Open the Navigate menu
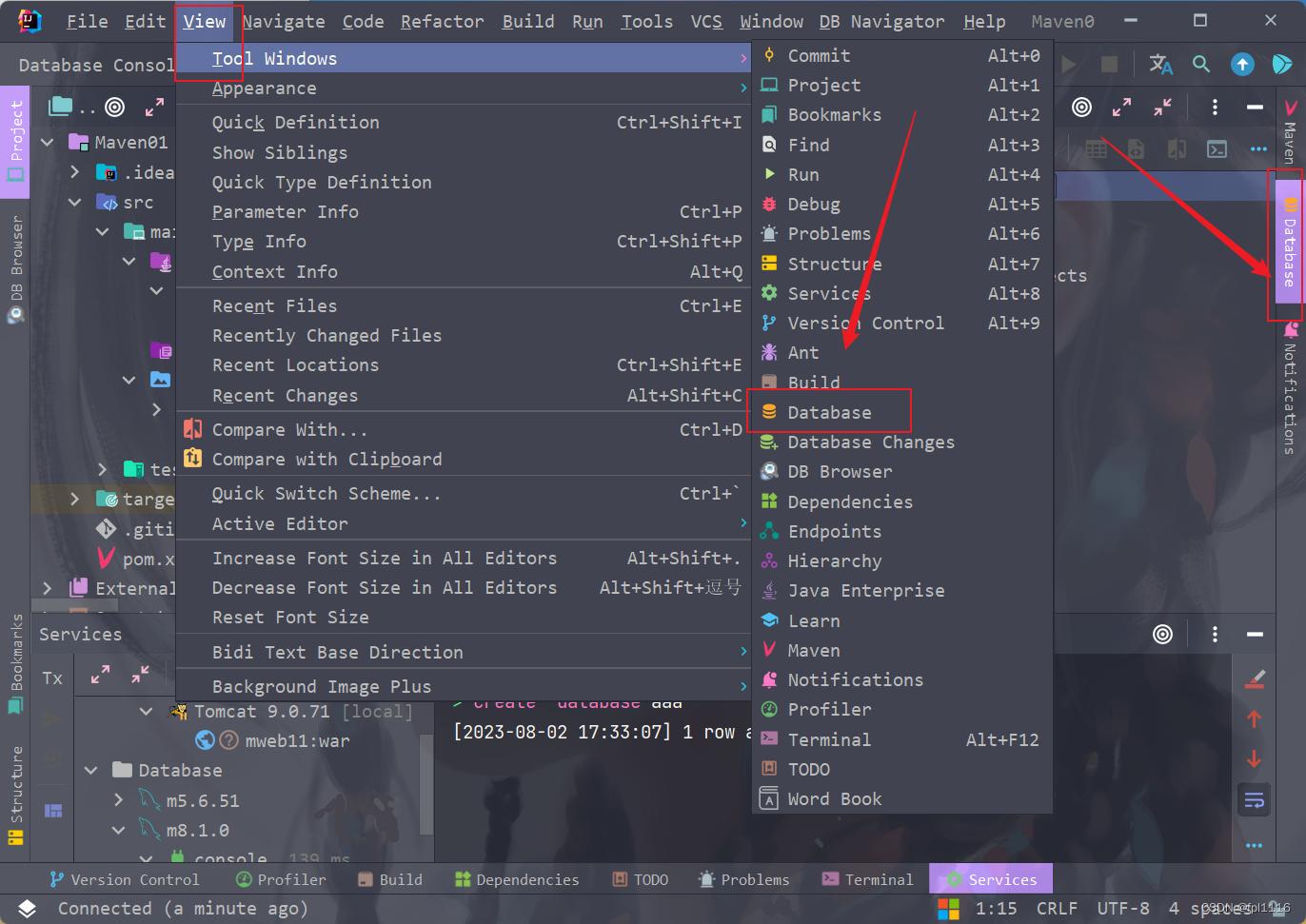The image size is (1306, 924). (284, 21)
